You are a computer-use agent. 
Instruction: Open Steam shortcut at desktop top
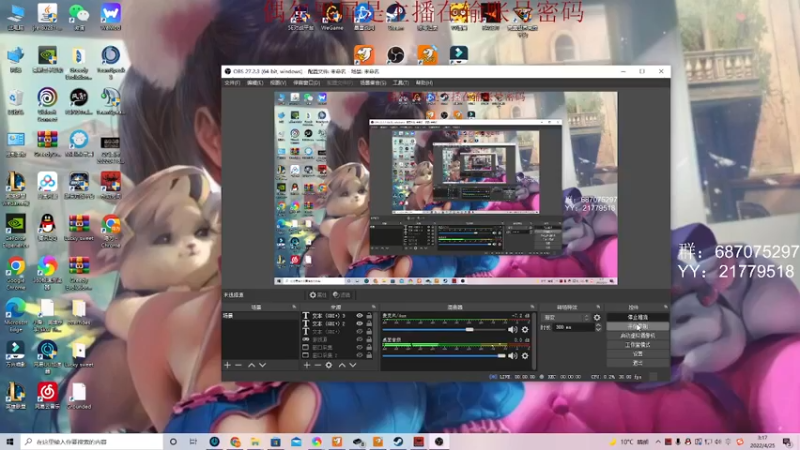pos(395,18)
